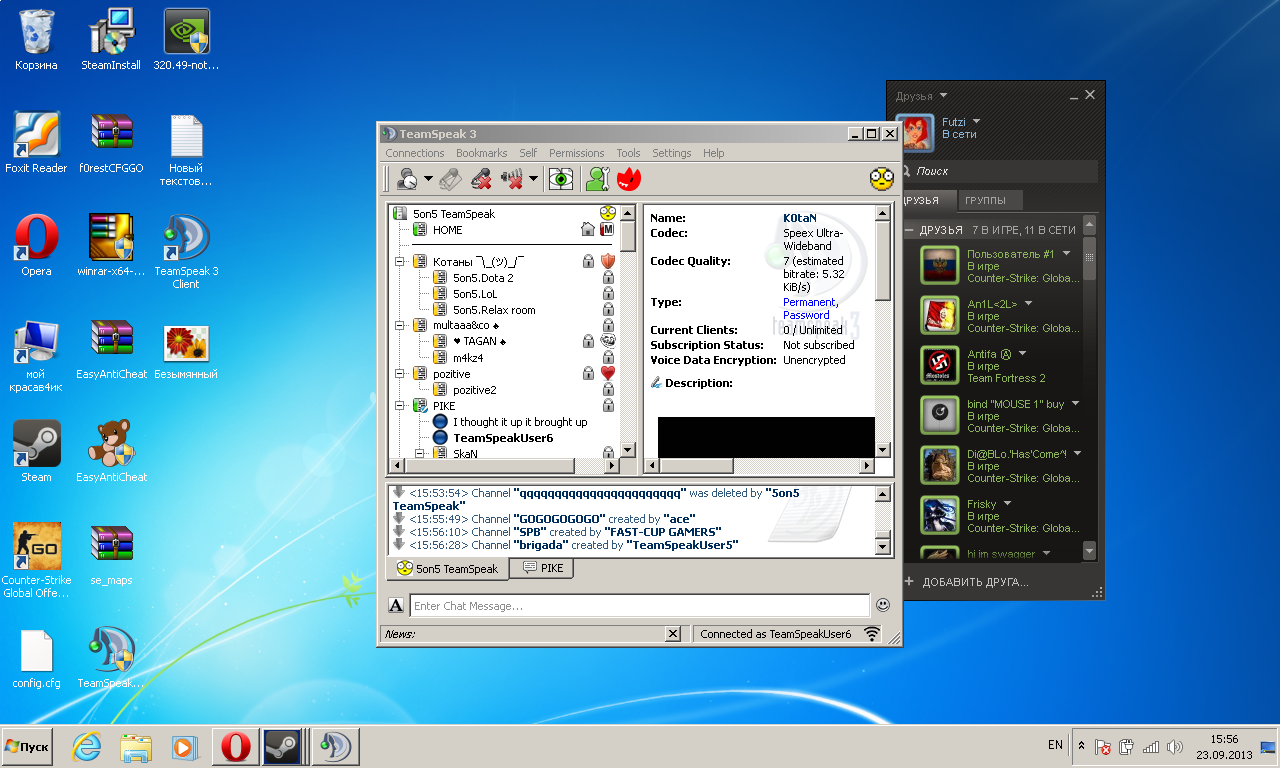Click the connection status WiFi icon

click(x=872, y=634)
